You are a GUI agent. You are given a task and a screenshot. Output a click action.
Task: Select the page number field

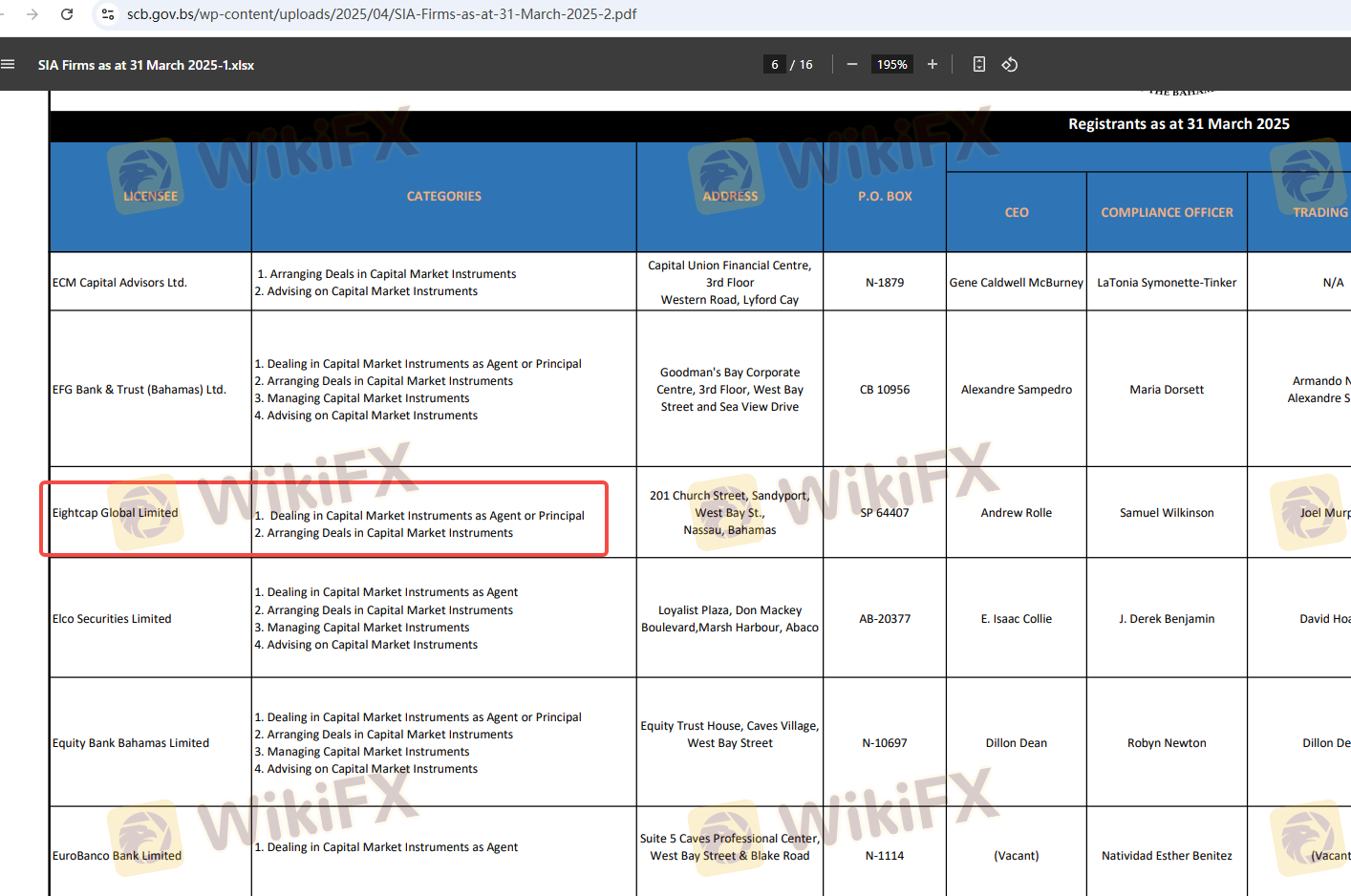pyautogui.click(x=775, y=65)
